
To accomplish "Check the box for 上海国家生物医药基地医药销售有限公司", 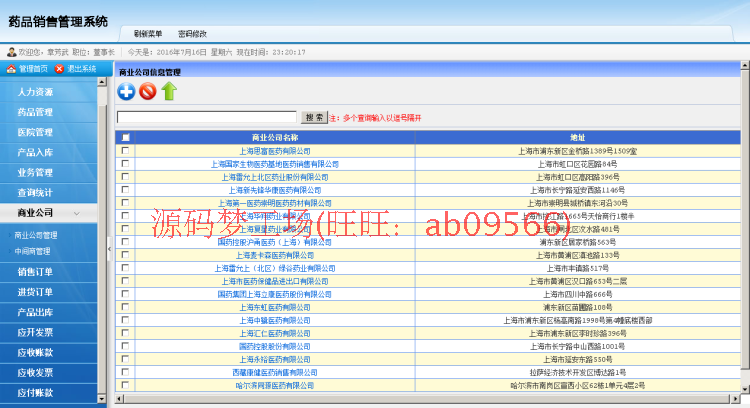I will [125, 164].
